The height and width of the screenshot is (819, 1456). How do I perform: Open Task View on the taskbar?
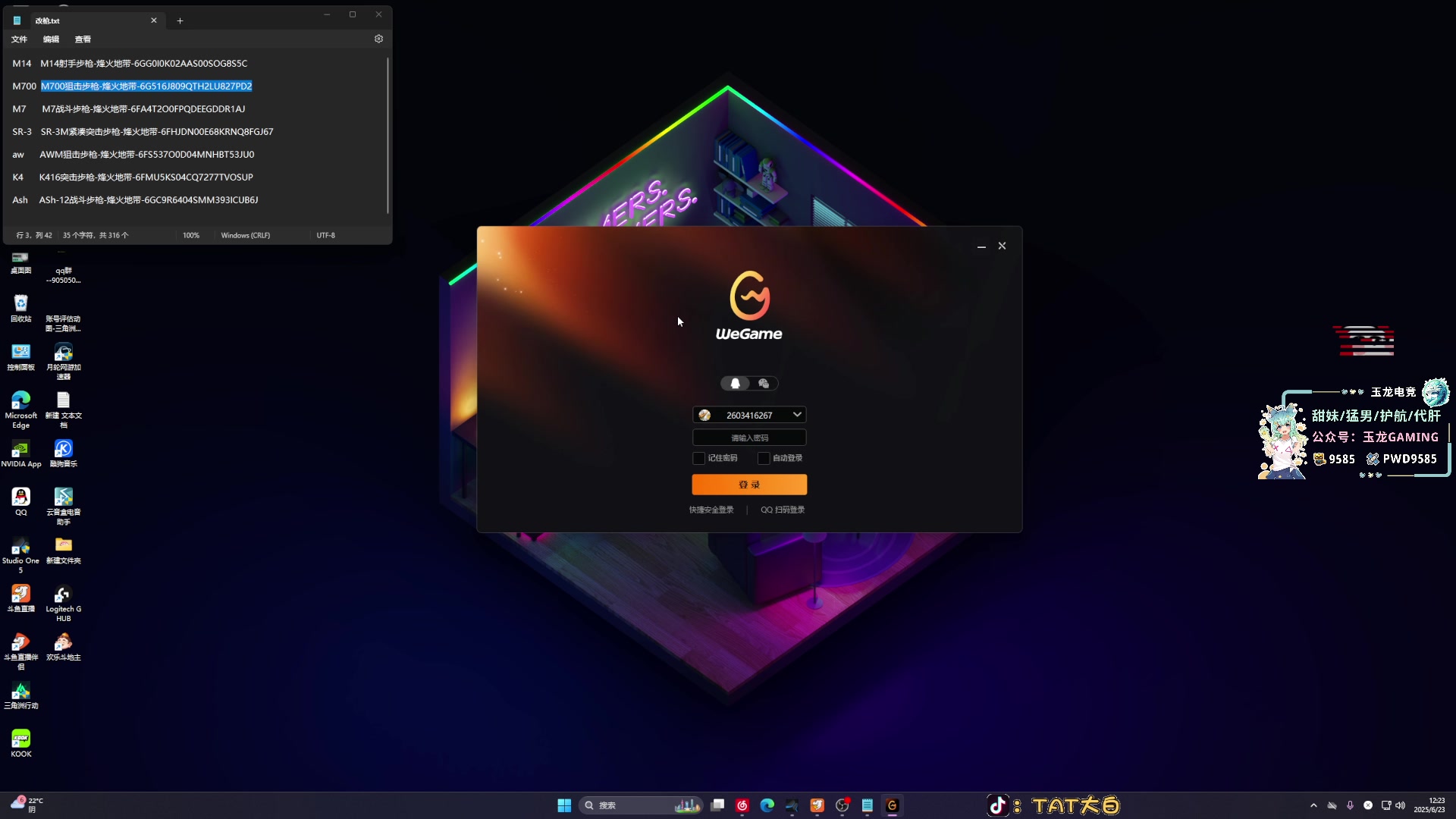(x=717, y=805)
